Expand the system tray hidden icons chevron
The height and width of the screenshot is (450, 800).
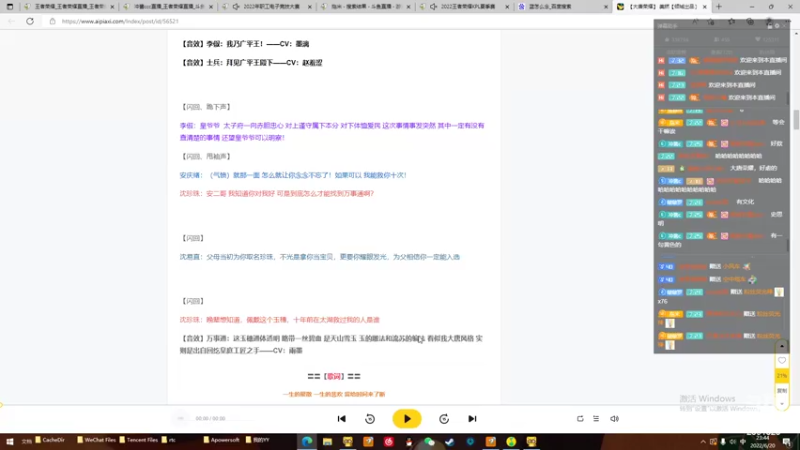(703, 442)
